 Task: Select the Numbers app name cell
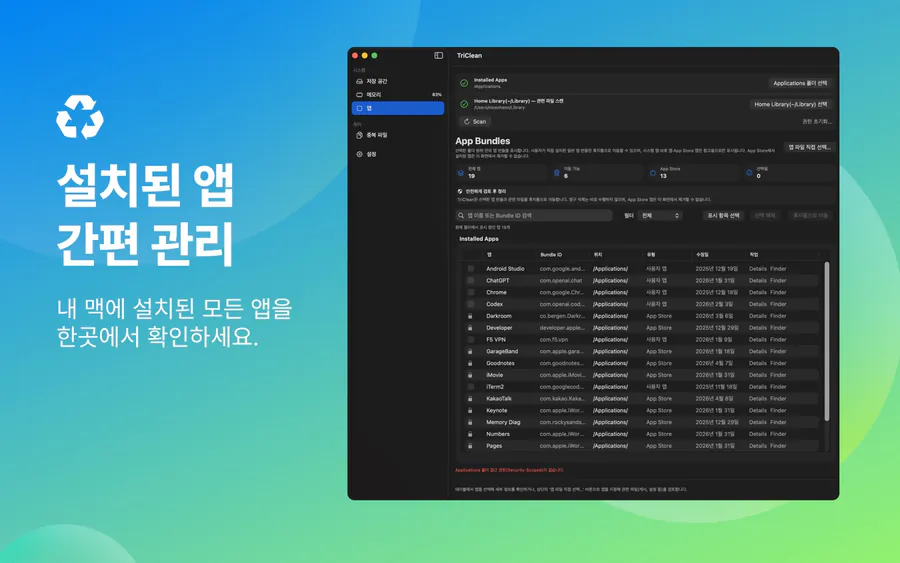coord(498,434)
